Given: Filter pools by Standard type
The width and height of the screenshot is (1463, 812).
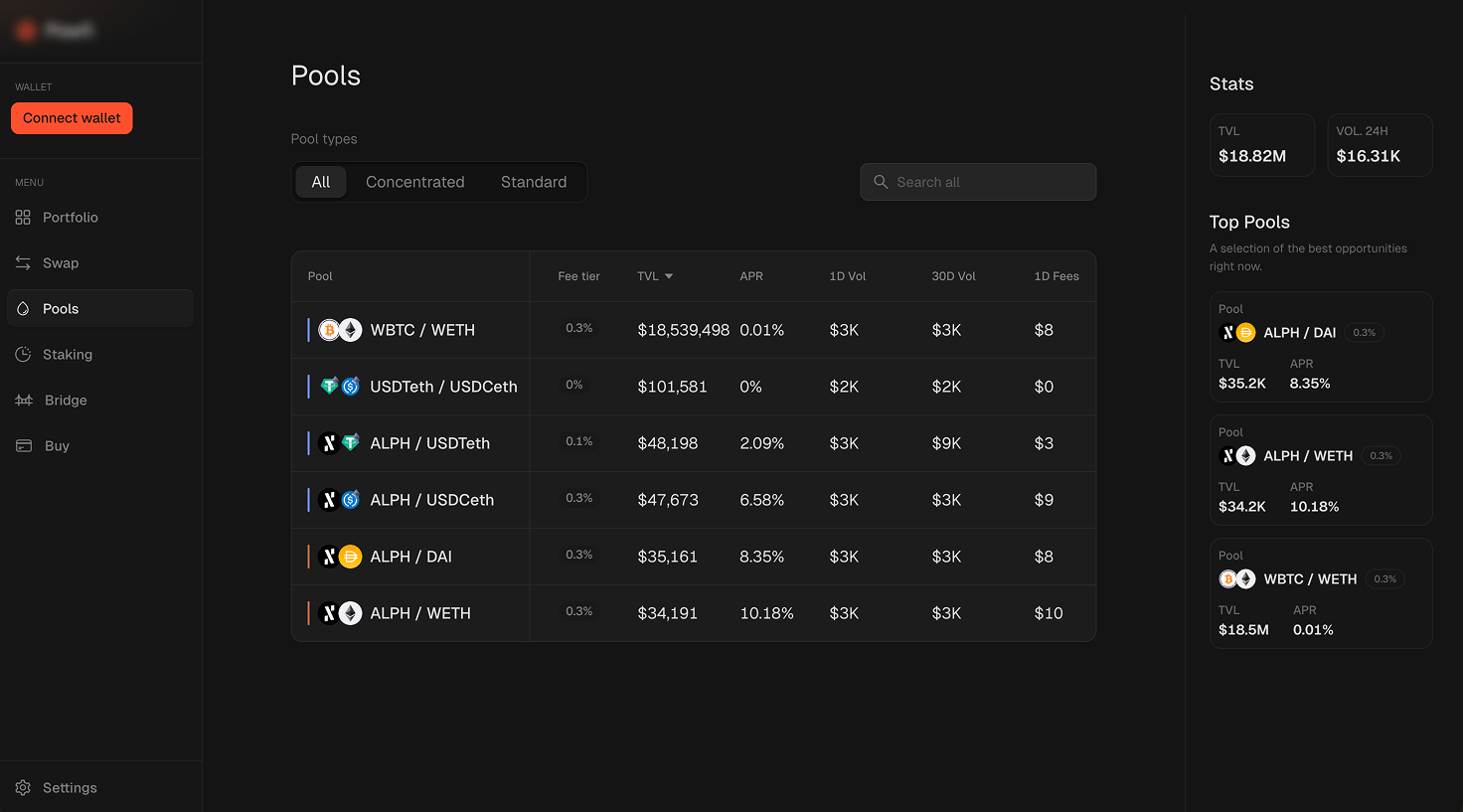Looking at the screenshot, I should tap(534, 182).
